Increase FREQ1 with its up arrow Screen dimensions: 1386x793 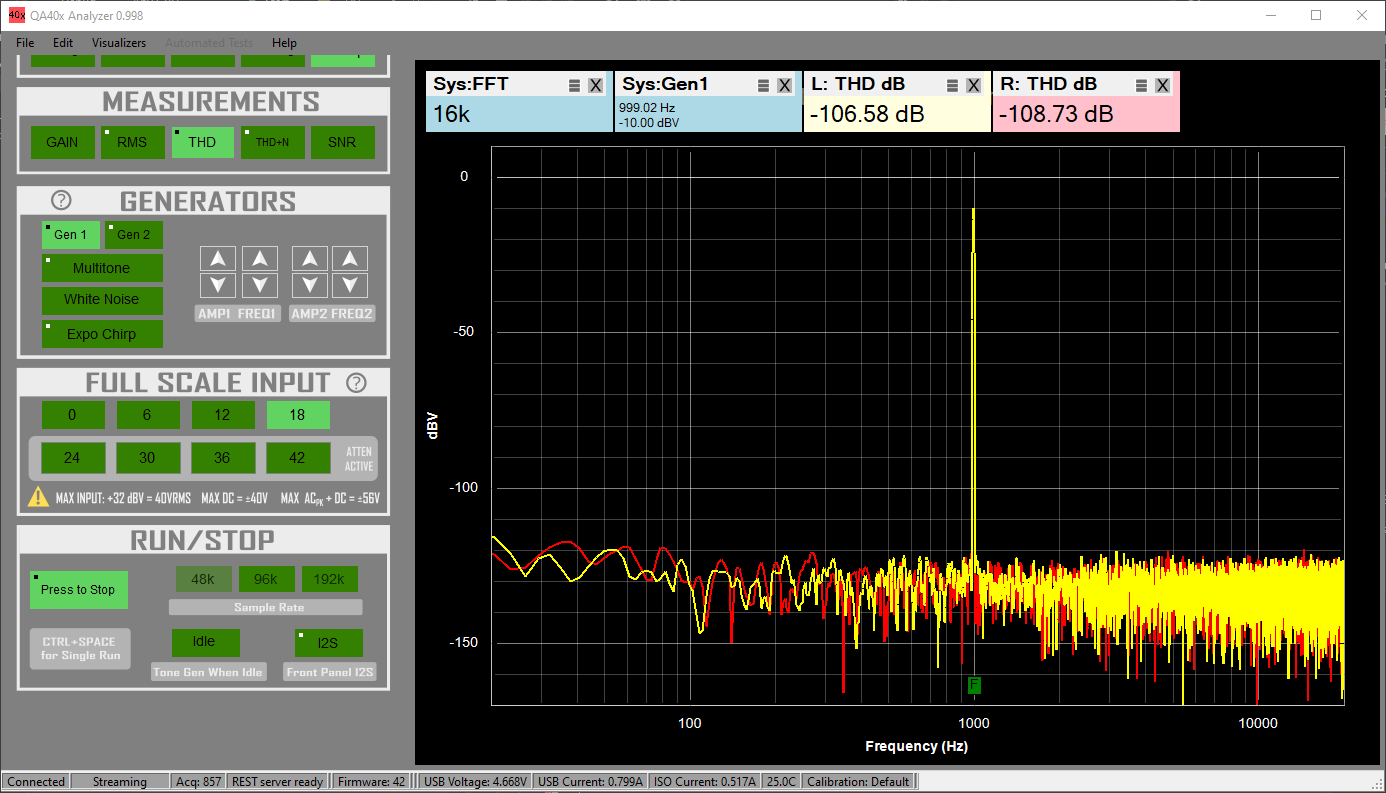[x=259, y=259]
